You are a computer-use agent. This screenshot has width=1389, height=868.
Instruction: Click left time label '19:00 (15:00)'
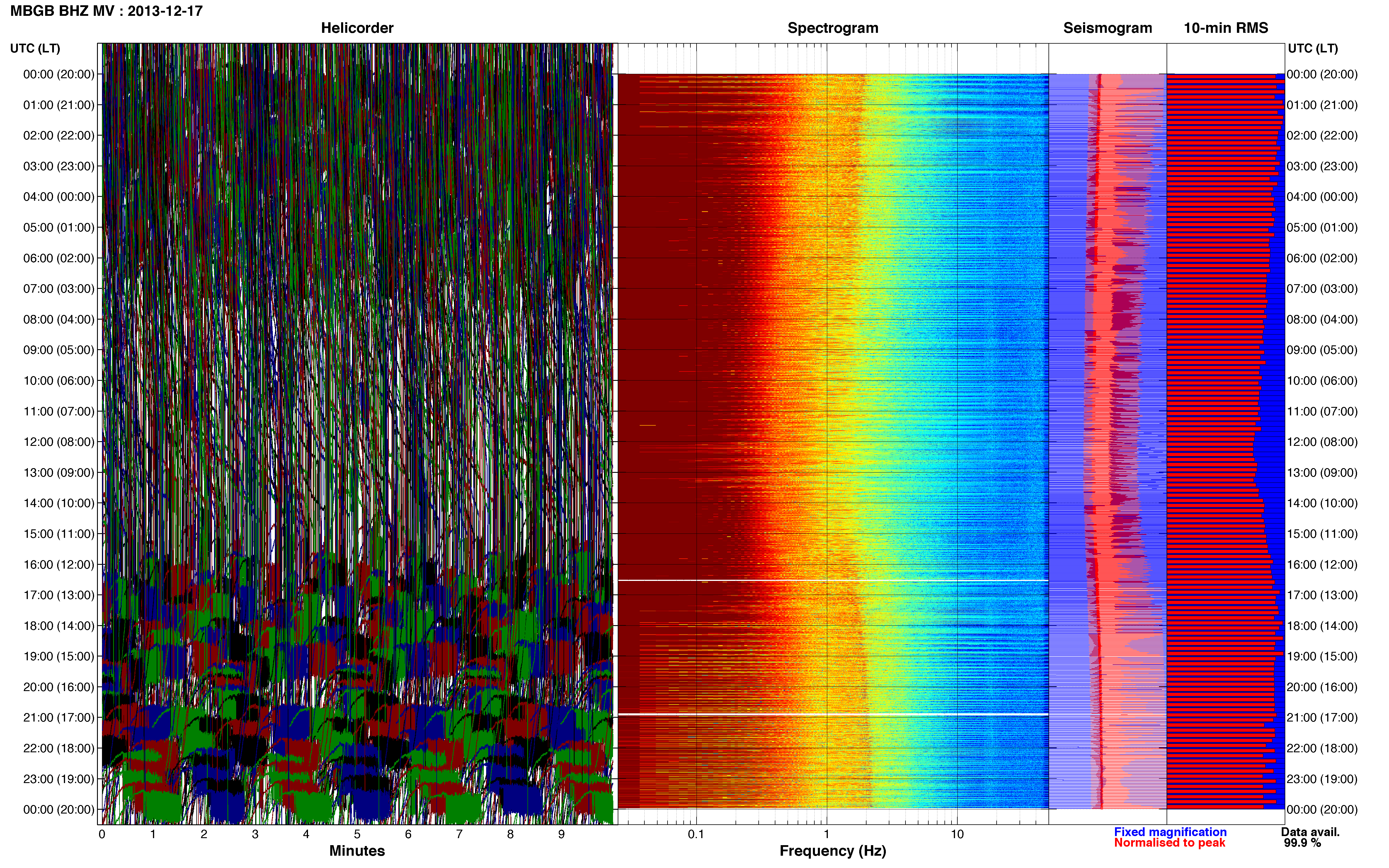[59, 656]
